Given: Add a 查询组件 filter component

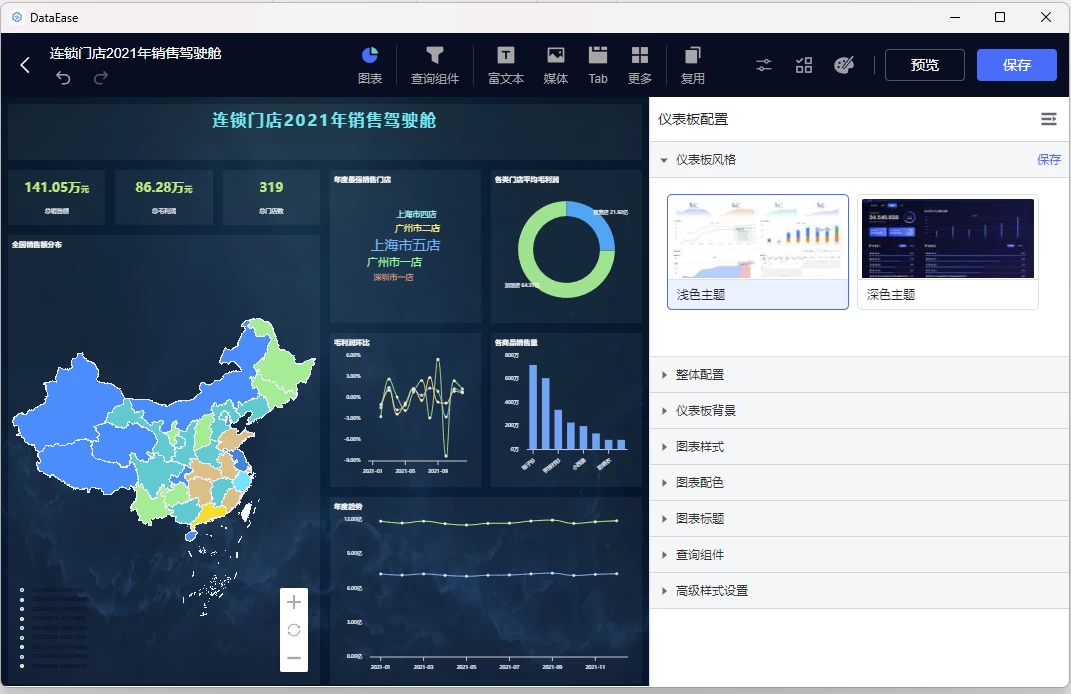Looking at the screenshot, I should click(x=434, y=64).
